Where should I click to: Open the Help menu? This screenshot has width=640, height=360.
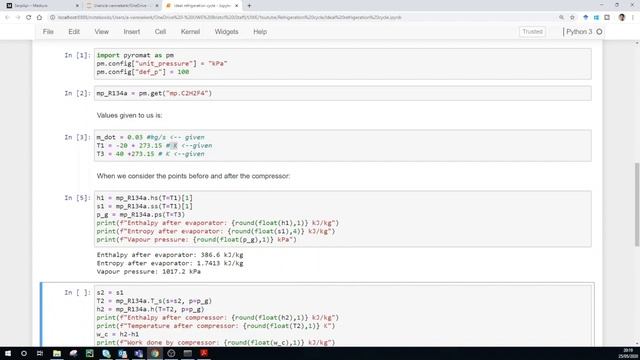(x=260, y=32)
